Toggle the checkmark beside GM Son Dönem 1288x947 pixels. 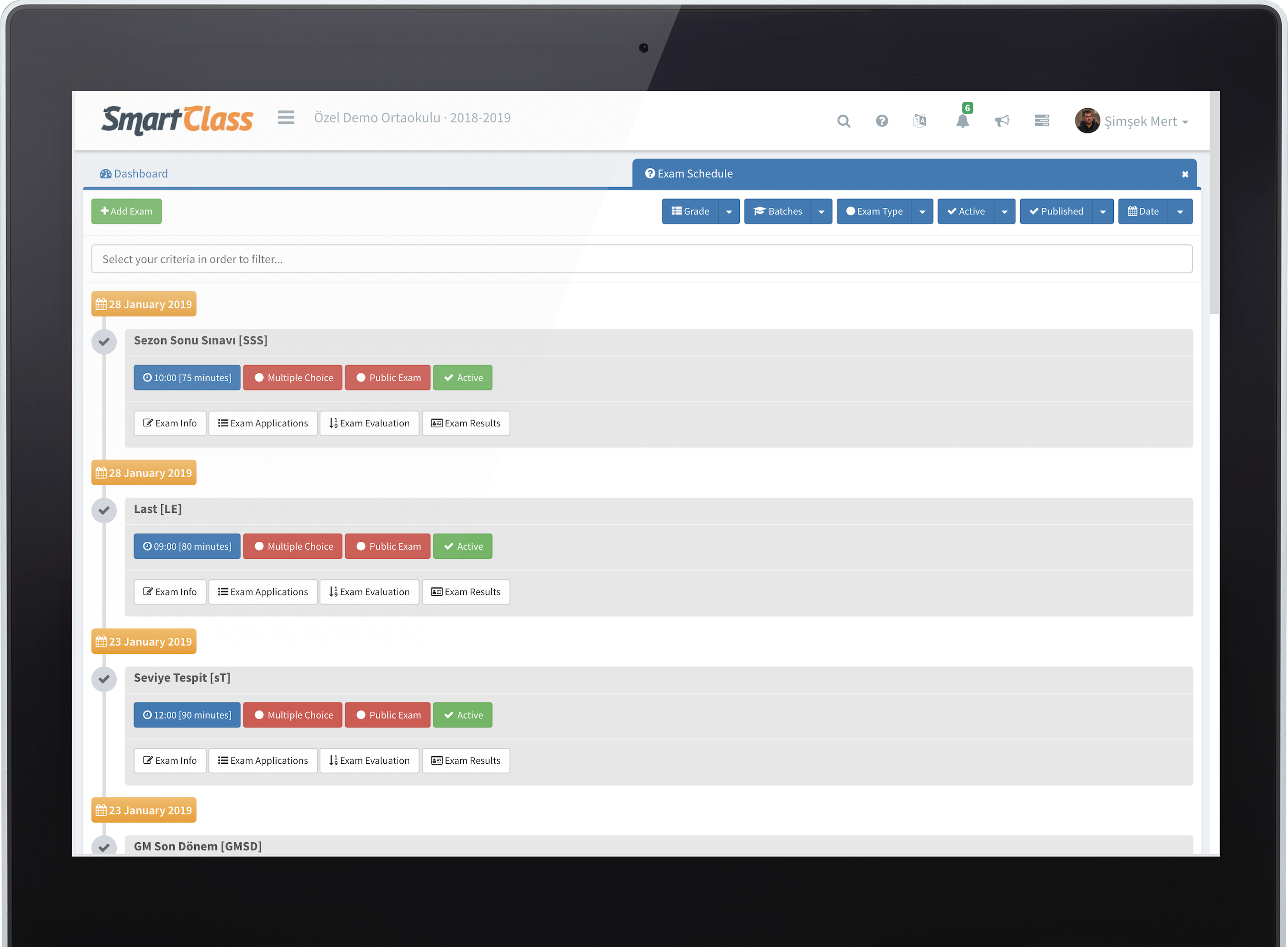coord(104,846)
